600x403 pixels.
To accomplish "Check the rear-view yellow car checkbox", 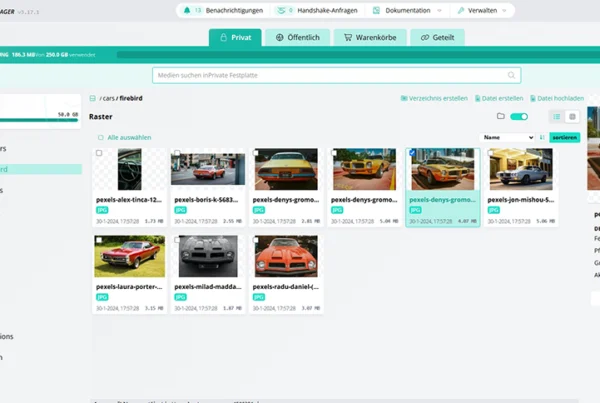I will coord(256,153).
